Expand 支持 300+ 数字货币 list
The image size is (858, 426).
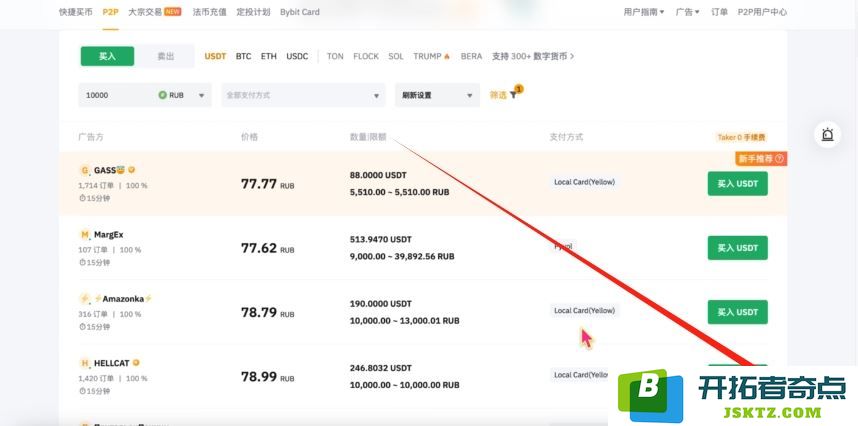pos(533,56)
